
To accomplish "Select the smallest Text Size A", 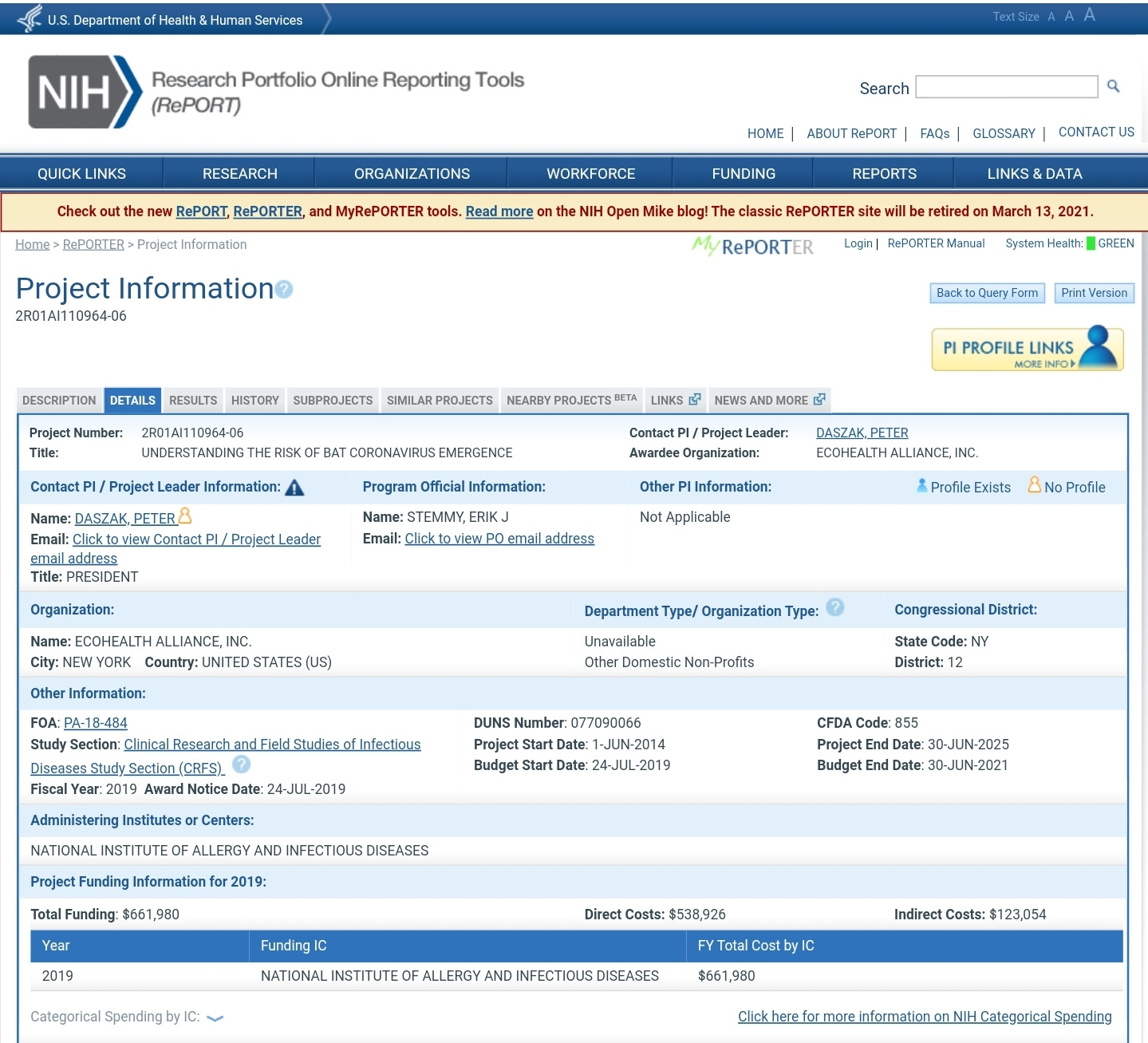I will click(x=1051, y=17).
